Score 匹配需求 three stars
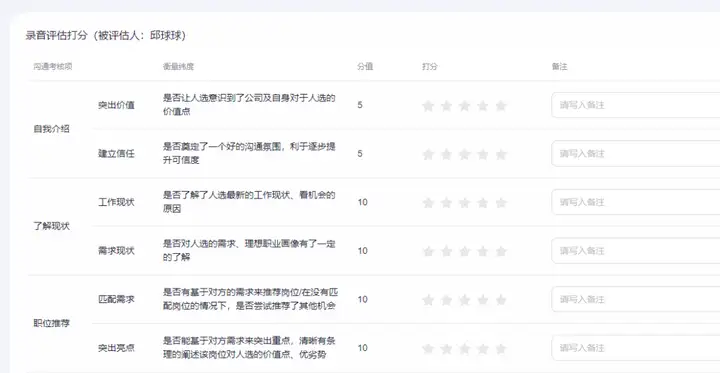 [464, 300]
